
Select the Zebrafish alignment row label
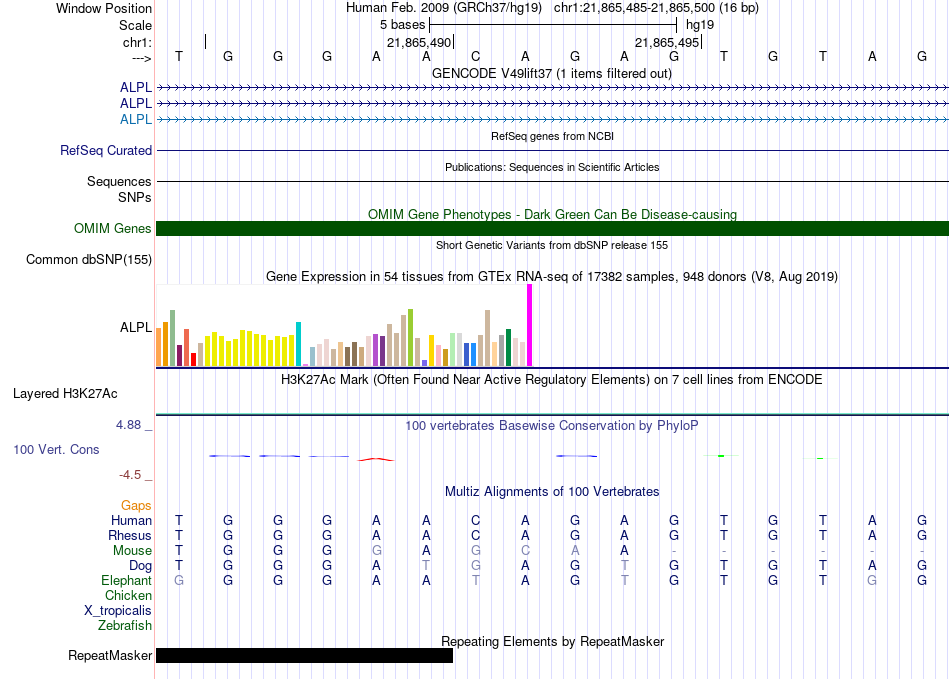point(125,625)
